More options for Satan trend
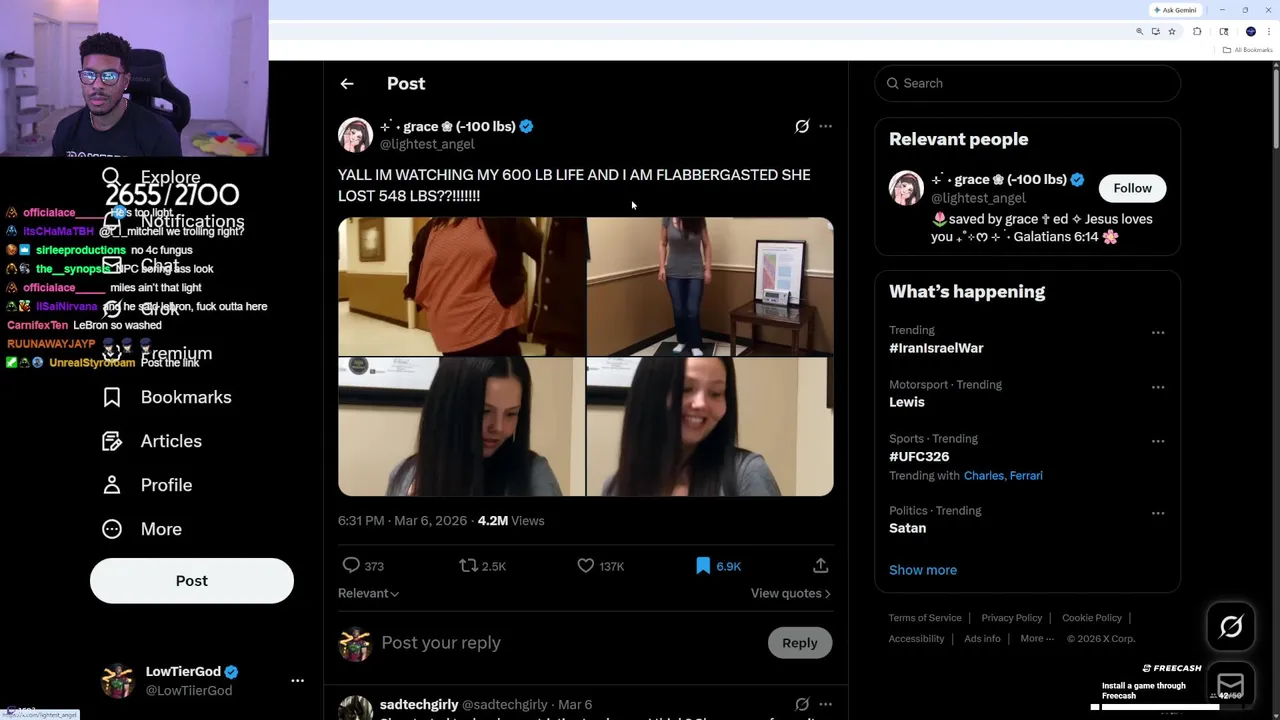Viewport: 1280px width, 720px height. (1158, 513)
